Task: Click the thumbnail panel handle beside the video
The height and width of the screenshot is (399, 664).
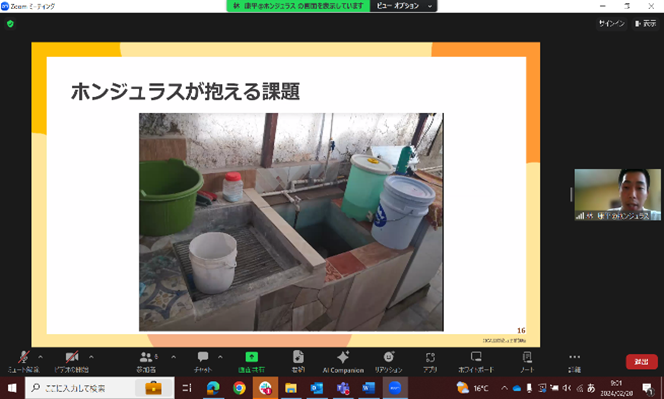Action: pos(571,194)
